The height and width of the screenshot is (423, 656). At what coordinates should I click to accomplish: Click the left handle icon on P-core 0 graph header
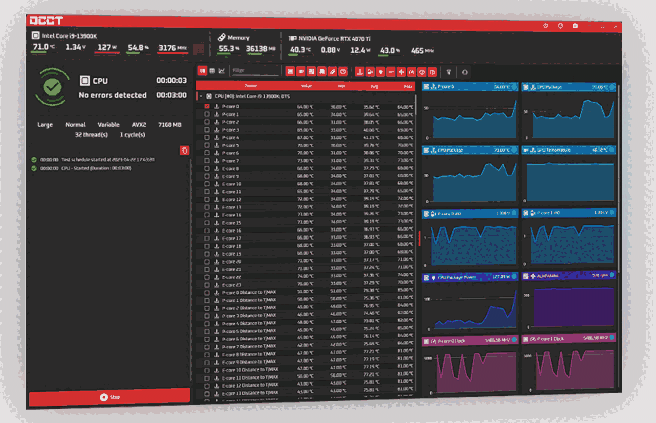(426, 87)
